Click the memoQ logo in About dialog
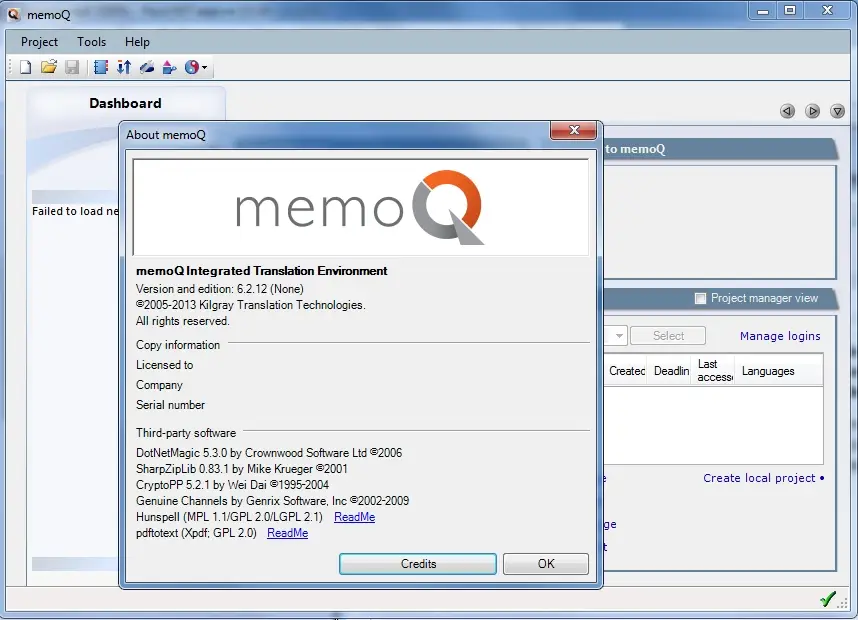This screenshot has width=858, height=620. (360, 207)
